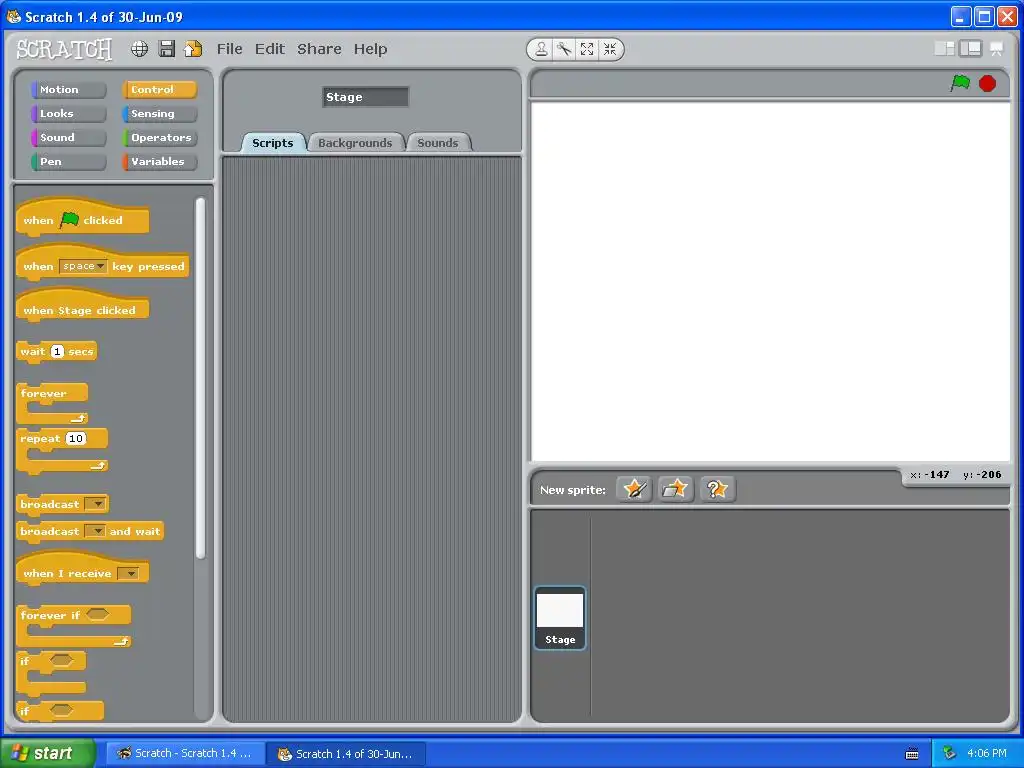Screen dimensions: 1024x768
Task: Open the Help menu
Action: (370, 49)
